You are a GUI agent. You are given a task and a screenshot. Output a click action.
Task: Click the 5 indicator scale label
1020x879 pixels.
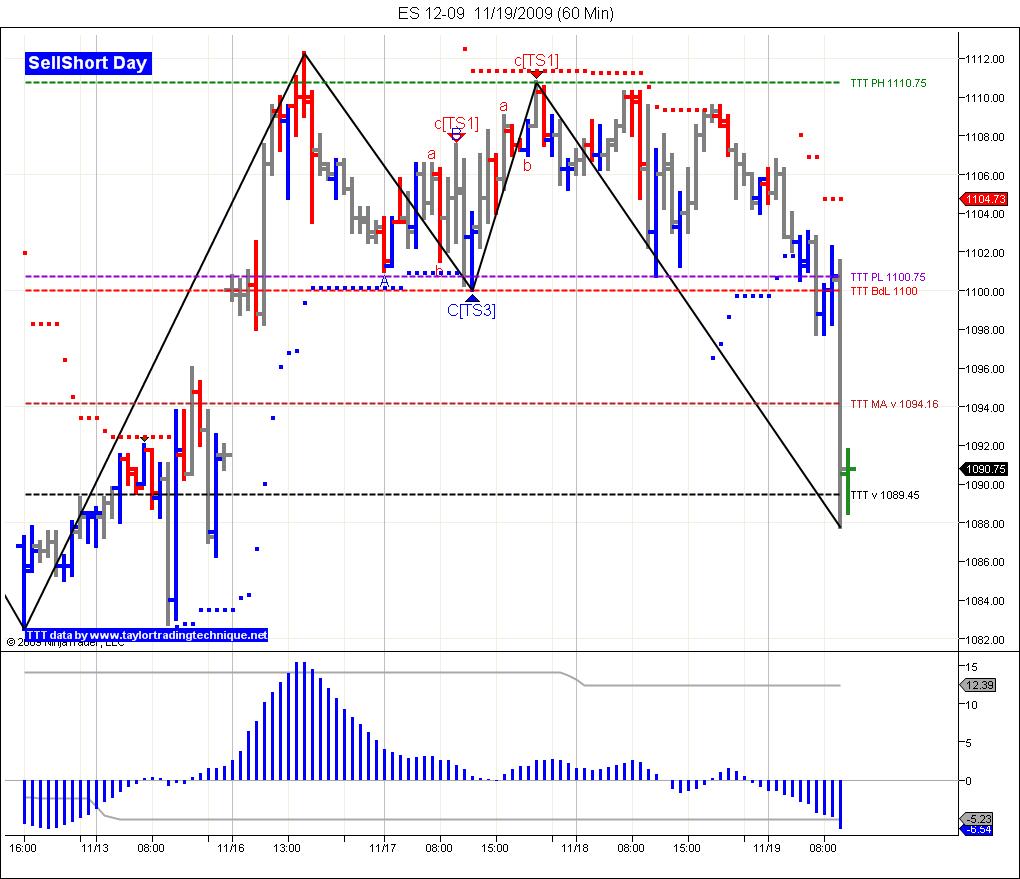coord(969,743)
